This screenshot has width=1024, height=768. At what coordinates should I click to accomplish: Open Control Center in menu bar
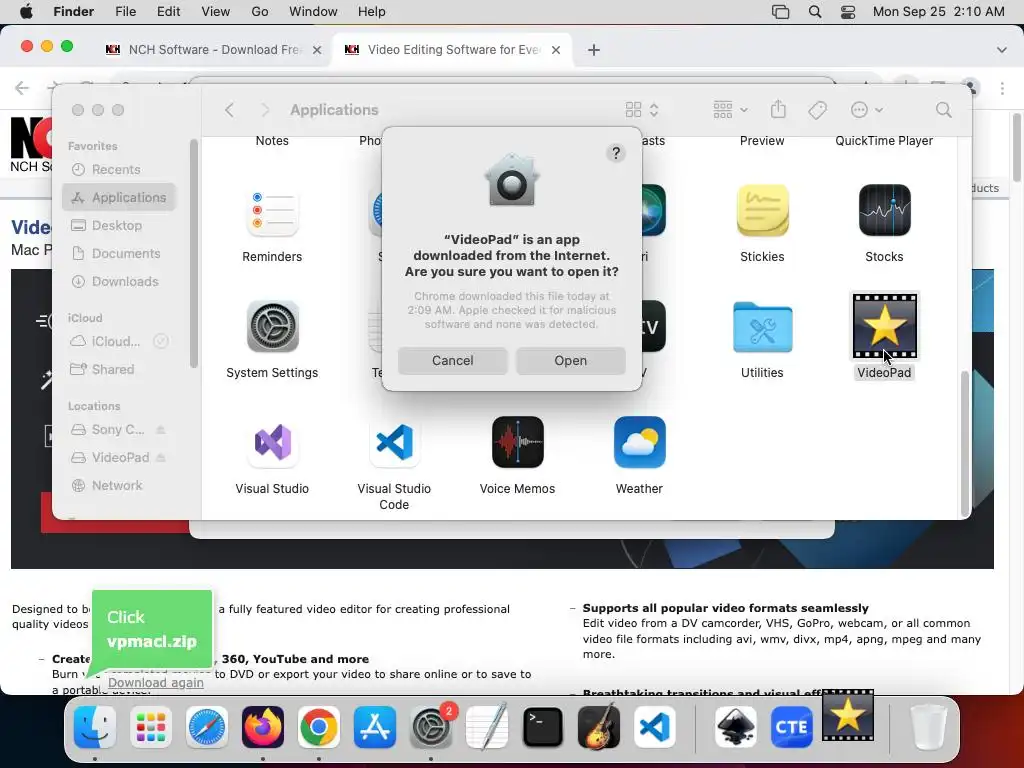click(x=848, y=12)
